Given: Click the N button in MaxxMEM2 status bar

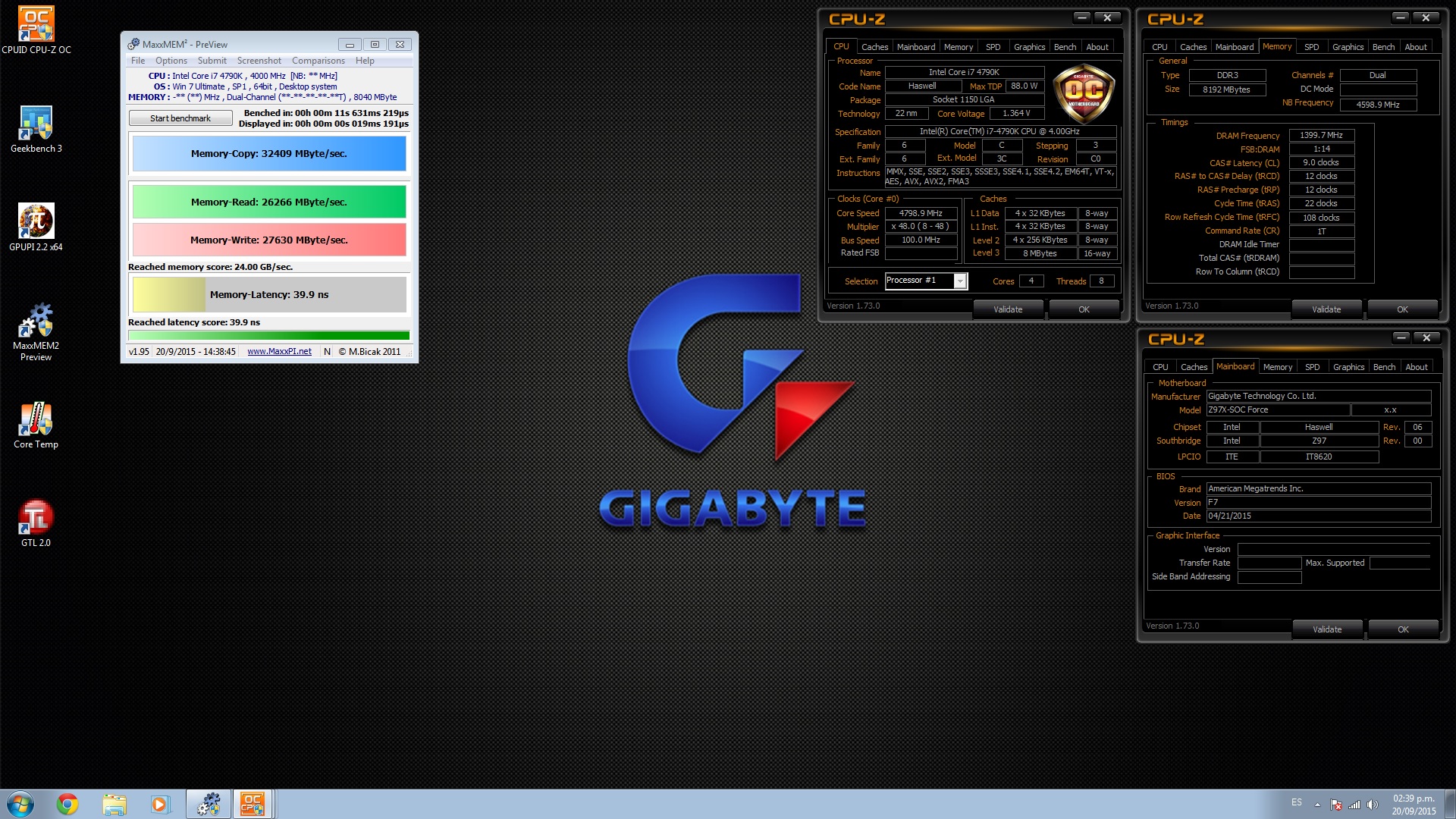Looking at the screenshot, I should [327, 352].
